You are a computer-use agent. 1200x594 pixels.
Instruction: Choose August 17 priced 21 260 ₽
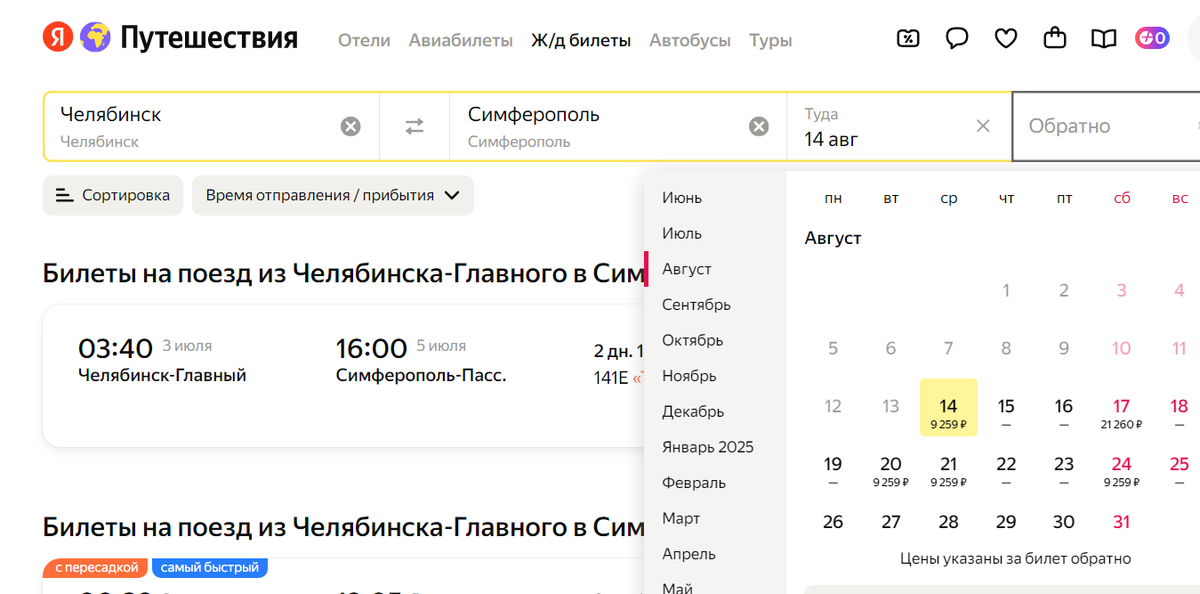1121,411
